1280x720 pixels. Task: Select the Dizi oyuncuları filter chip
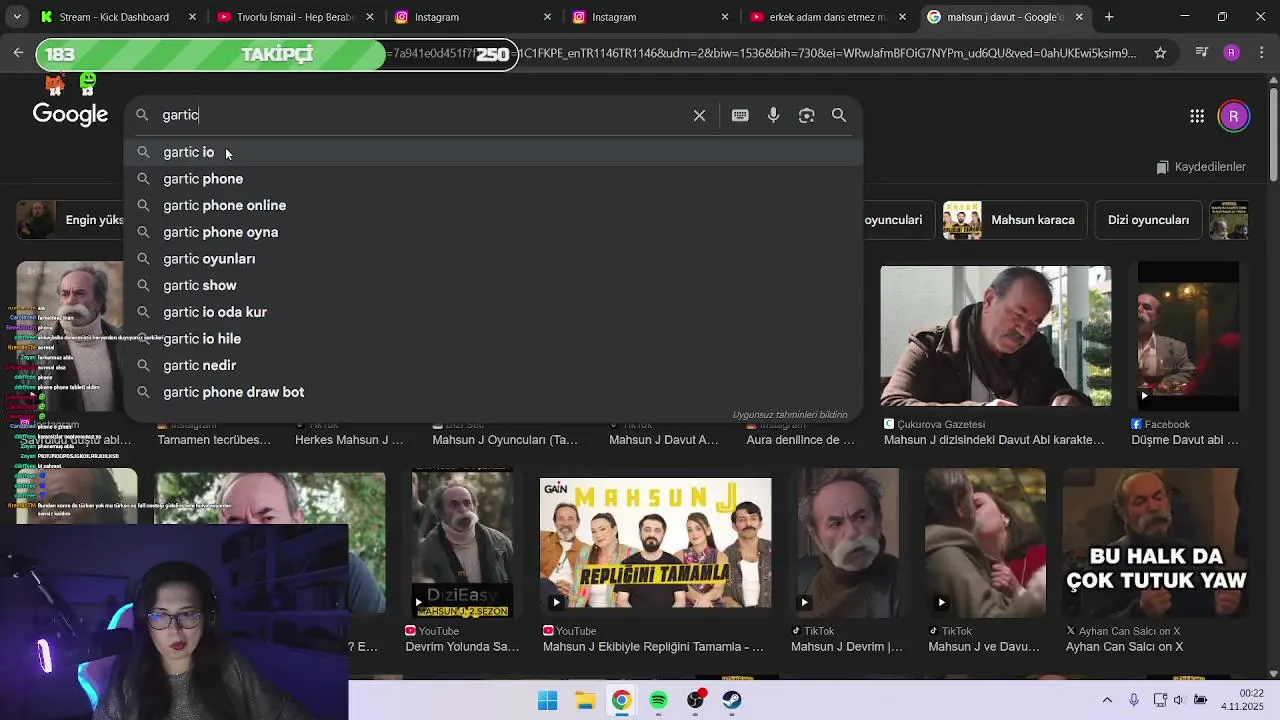1148,220
